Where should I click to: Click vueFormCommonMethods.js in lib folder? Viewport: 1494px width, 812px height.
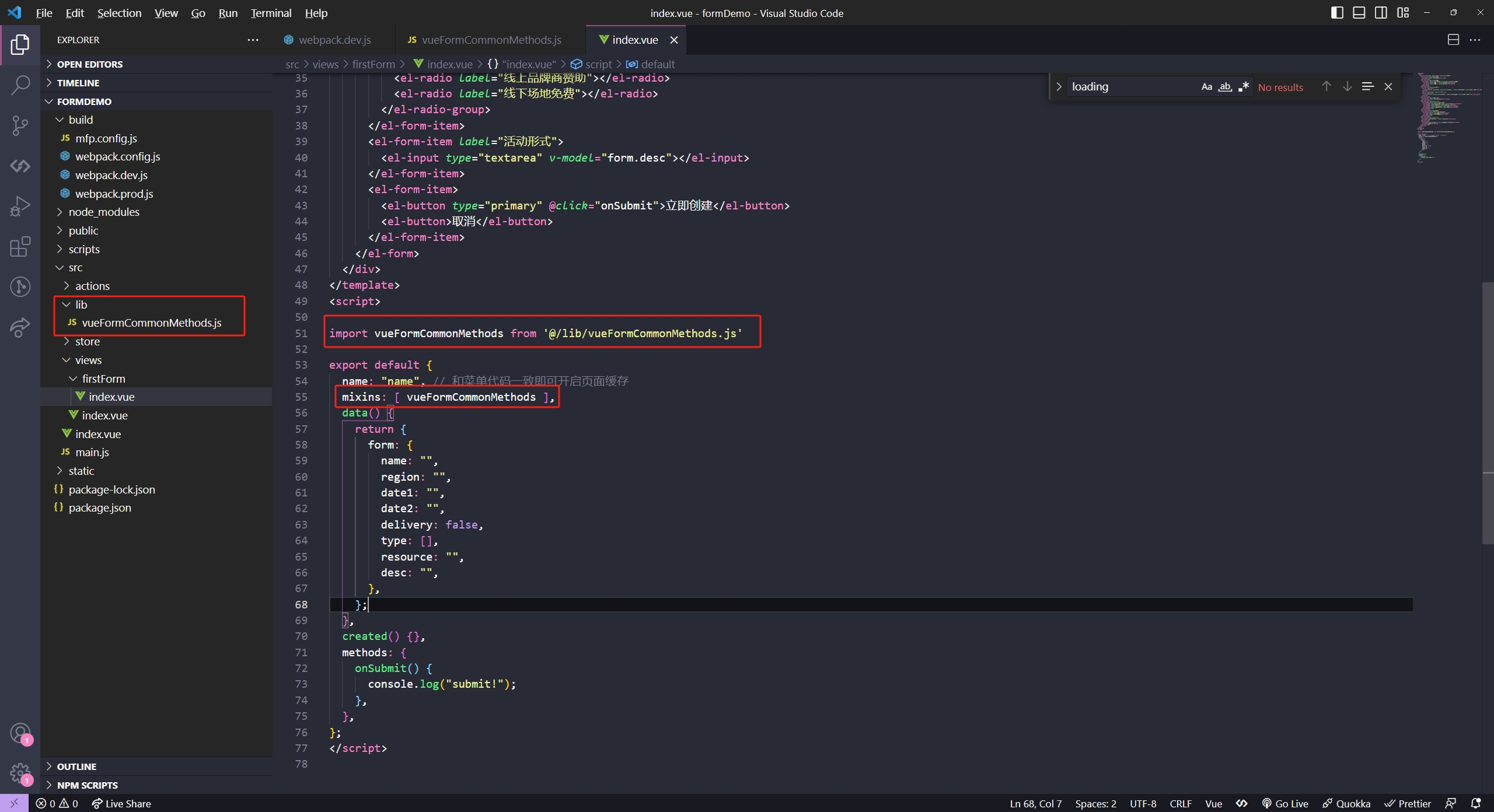(152, 322)
